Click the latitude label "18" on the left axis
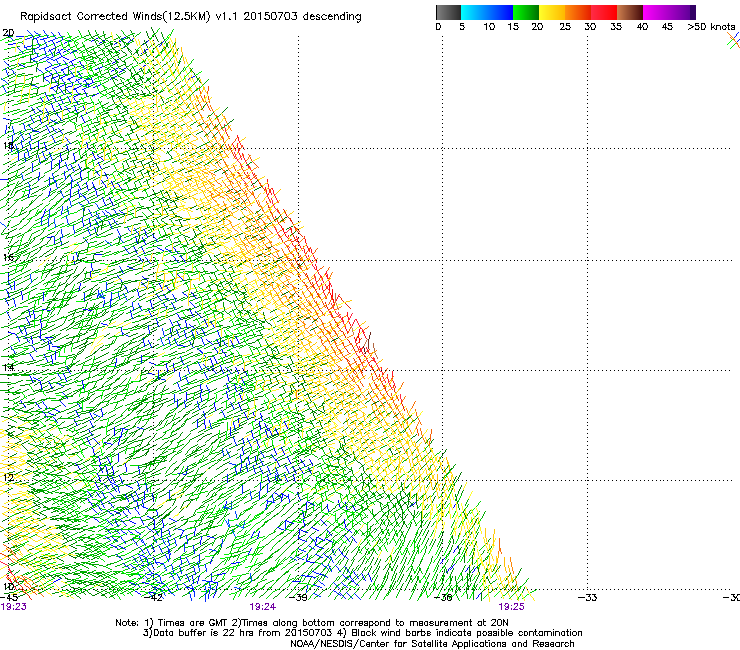The height and width of the screenshot is (650, 740). 8,145
